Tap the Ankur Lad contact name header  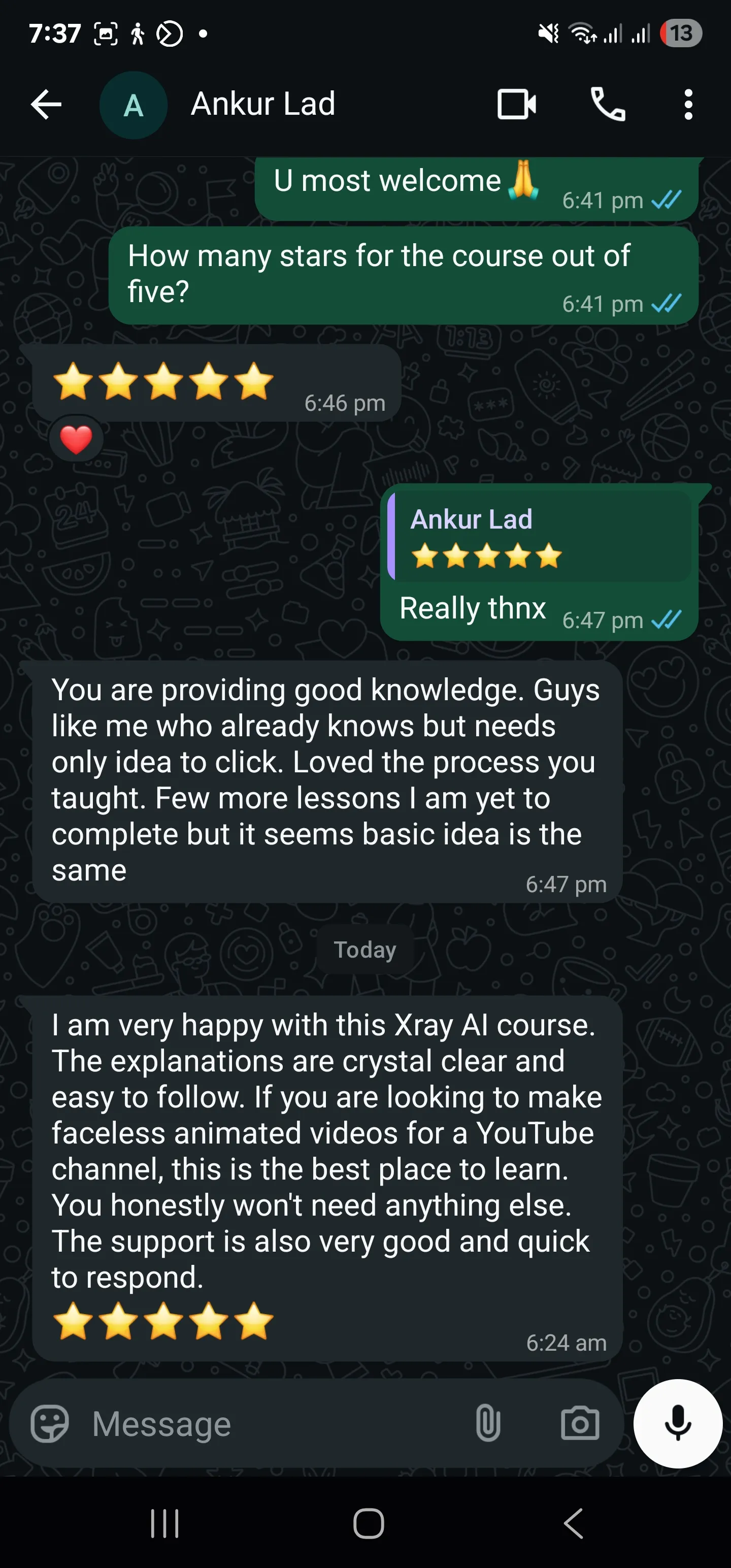[x=263, y=104]
